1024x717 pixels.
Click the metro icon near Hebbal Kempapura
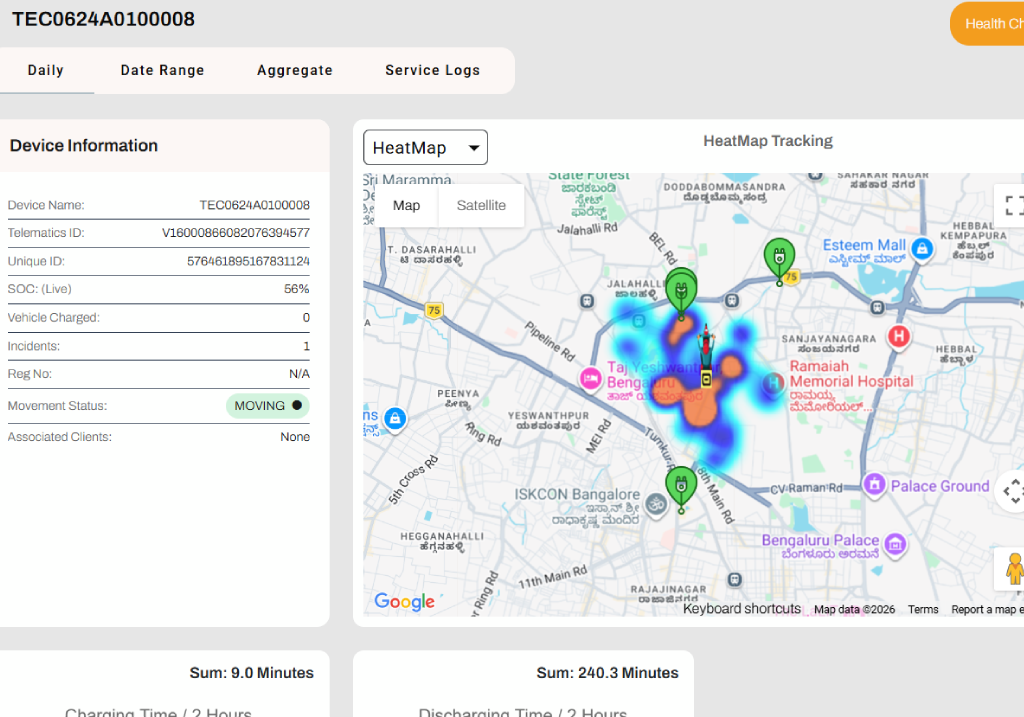point(878,307)
